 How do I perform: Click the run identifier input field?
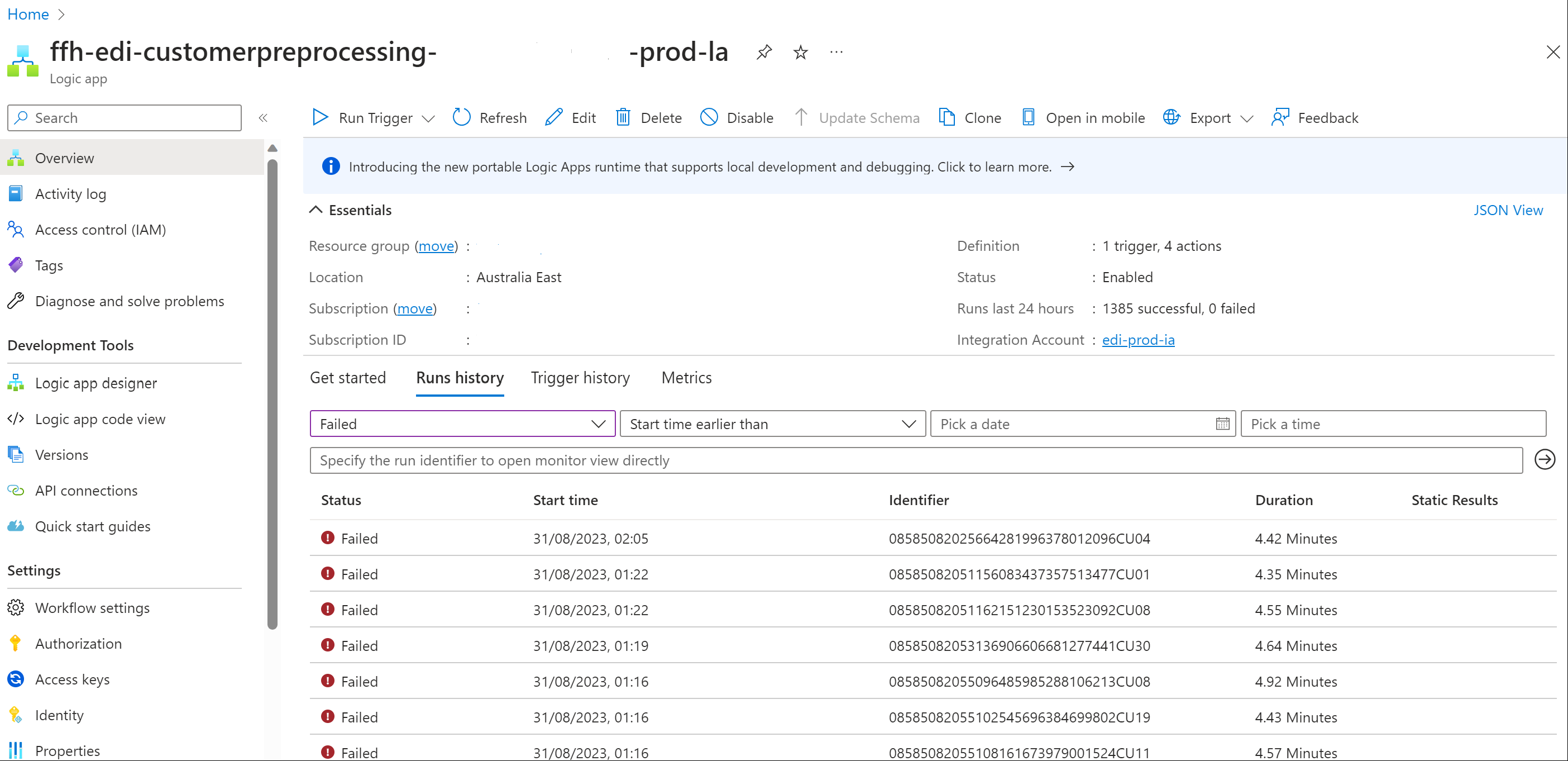coord(916,460)
